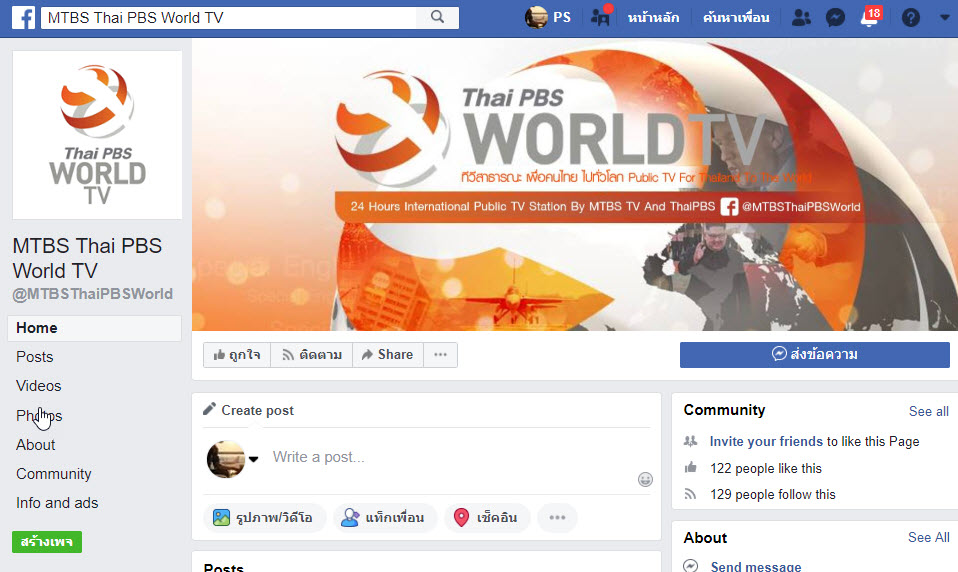
Task: Open notifications bell showing 18
Action: click(870, 17)
